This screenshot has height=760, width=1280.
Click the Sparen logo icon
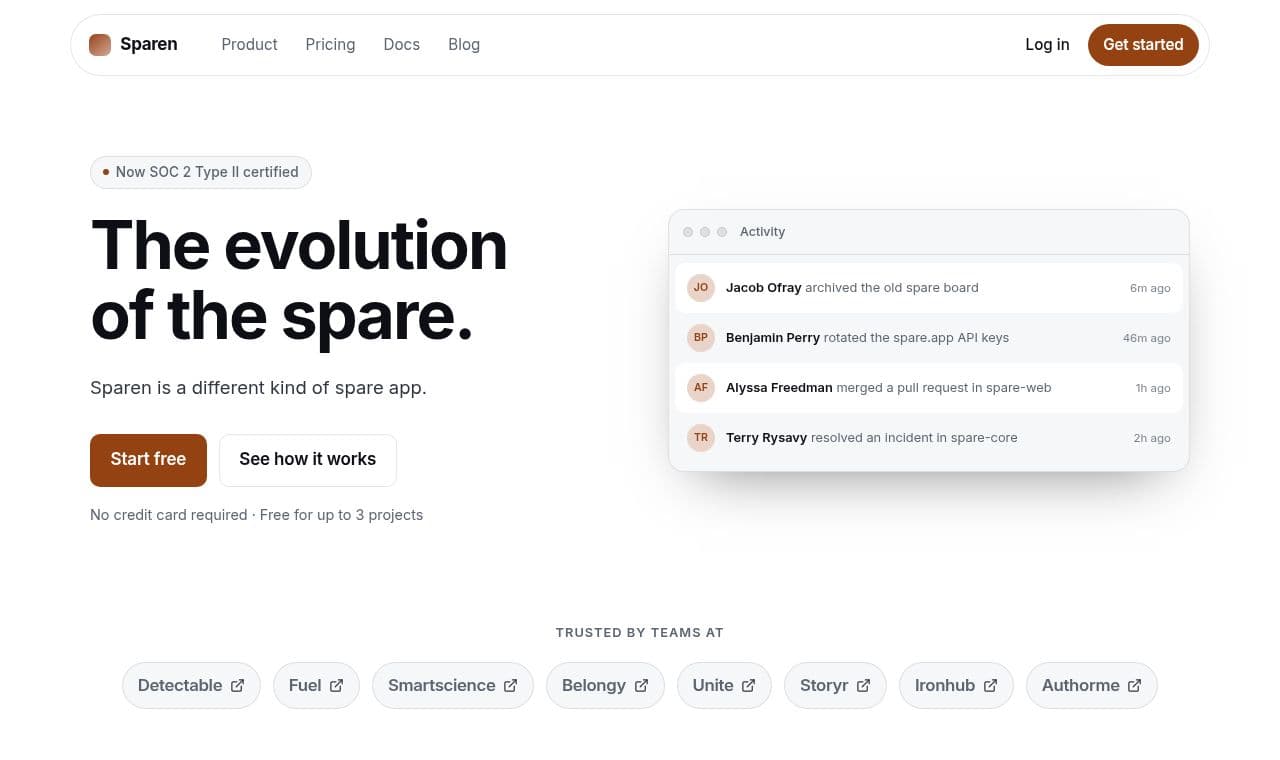point(100,45)
